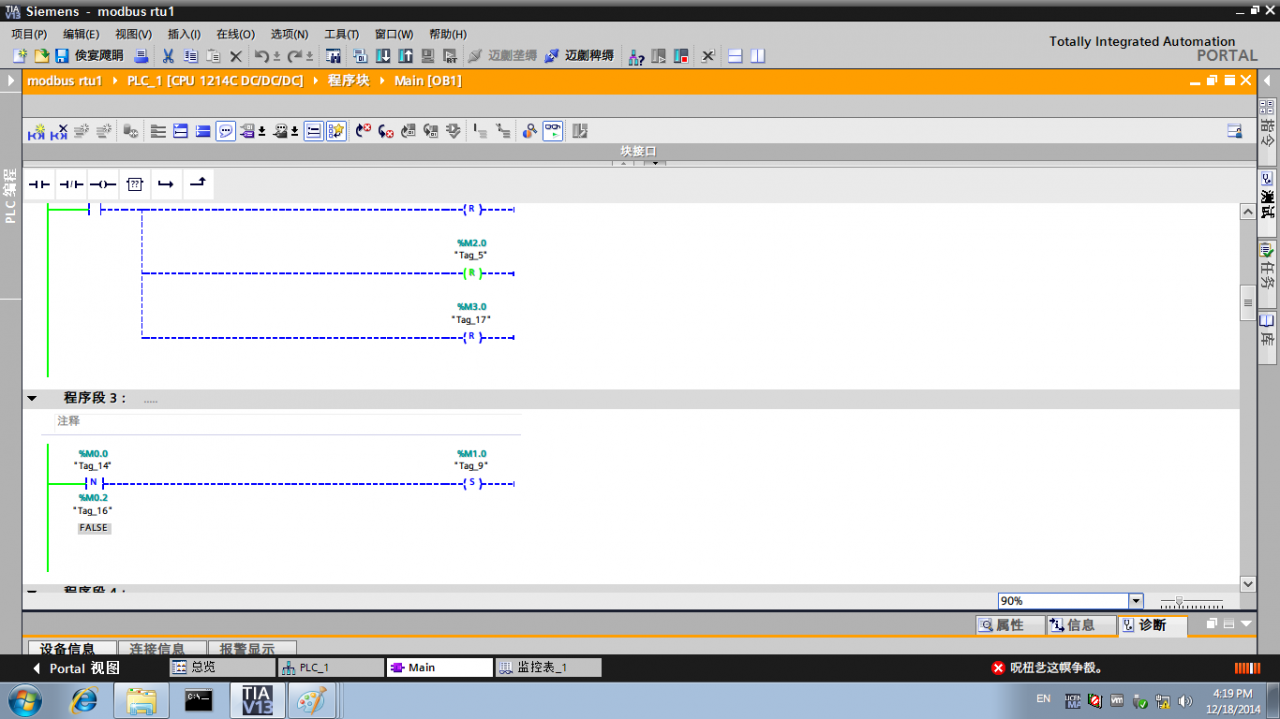The image size is (1280, 719).
Task: Click the Upload from device icon
Action: point(405,56)
